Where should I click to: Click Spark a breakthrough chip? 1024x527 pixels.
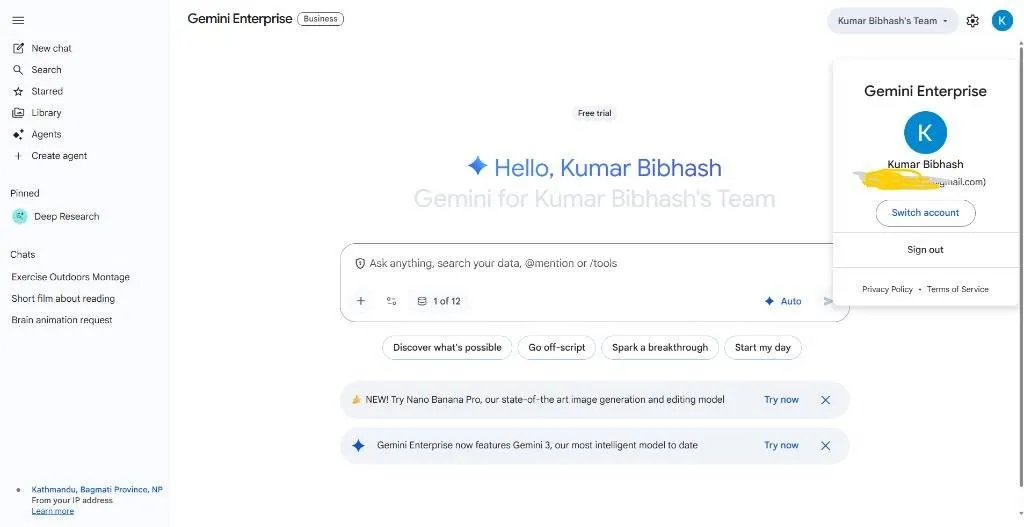click(x=660, y=347)
